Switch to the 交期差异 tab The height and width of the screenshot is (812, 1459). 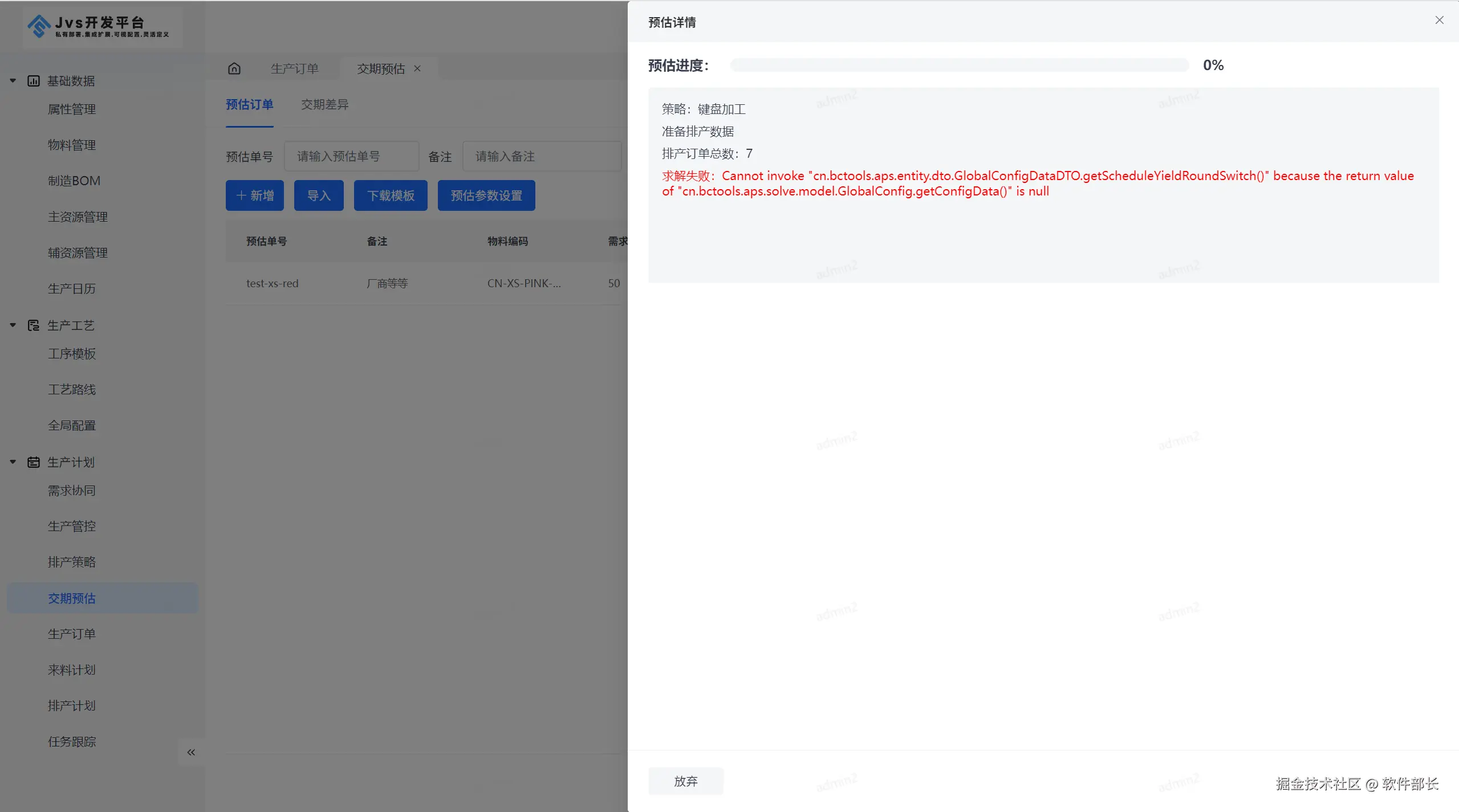(x=324, y=104)
